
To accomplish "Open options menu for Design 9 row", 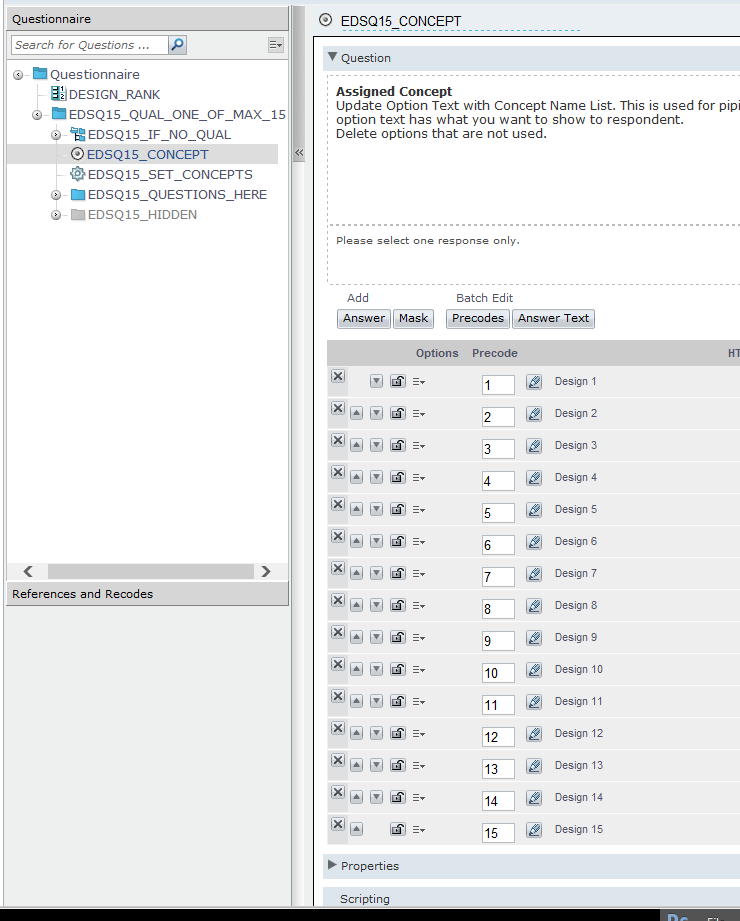I will (419, 638).
